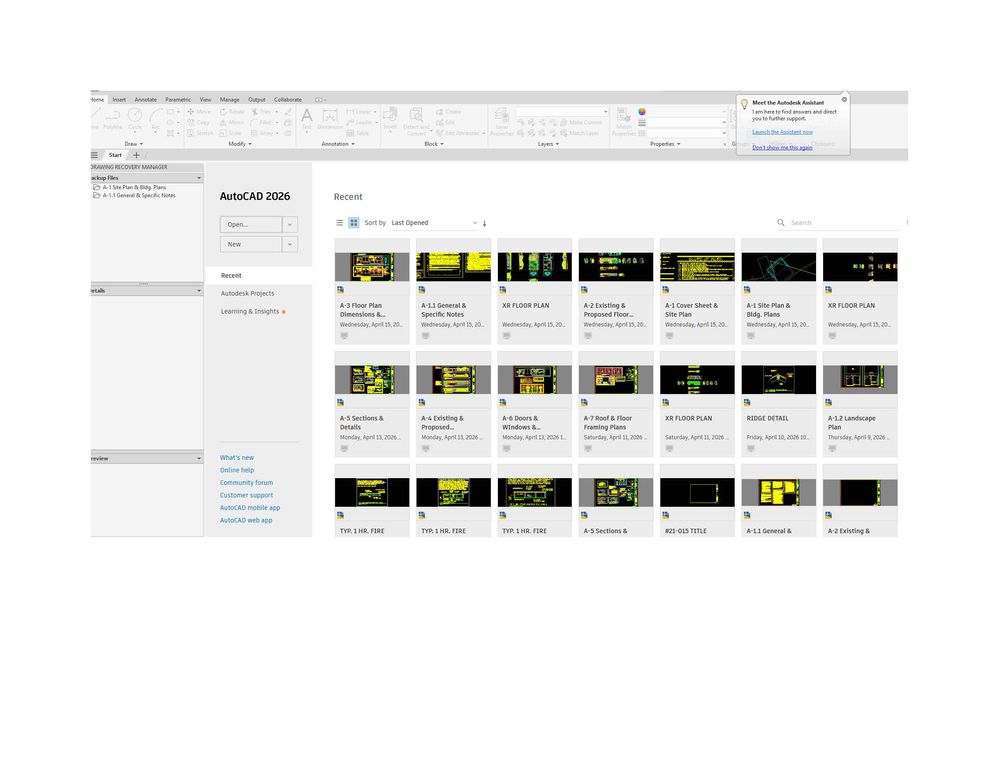Image resolution: width=999 pixels, height=772 pixels.
Task: Select the Circle draw tool
Action: point(135,118)
